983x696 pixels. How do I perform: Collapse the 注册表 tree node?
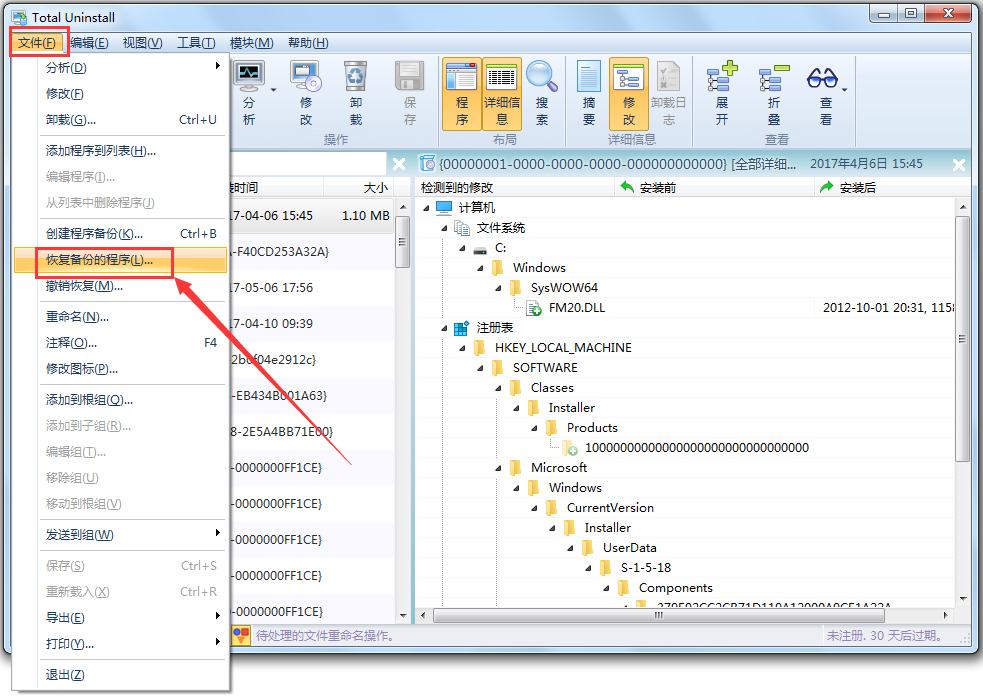pyautogui.click(x=443, y=328)
